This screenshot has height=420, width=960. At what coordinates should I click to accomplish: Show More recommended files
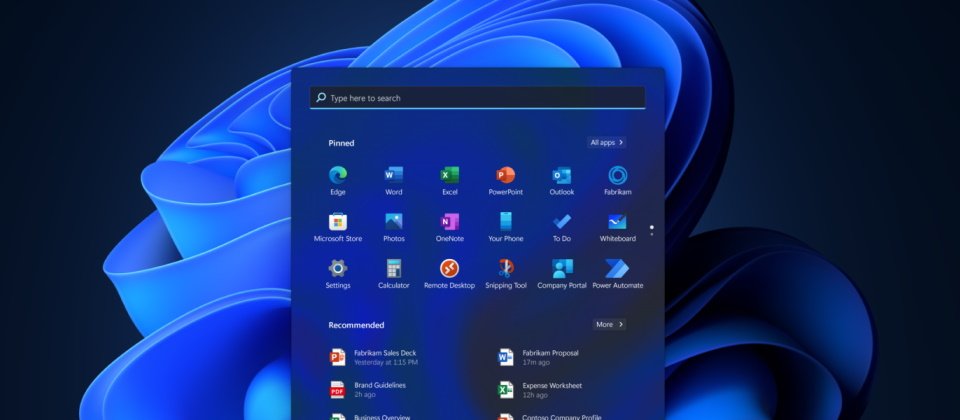pos(609,324)
